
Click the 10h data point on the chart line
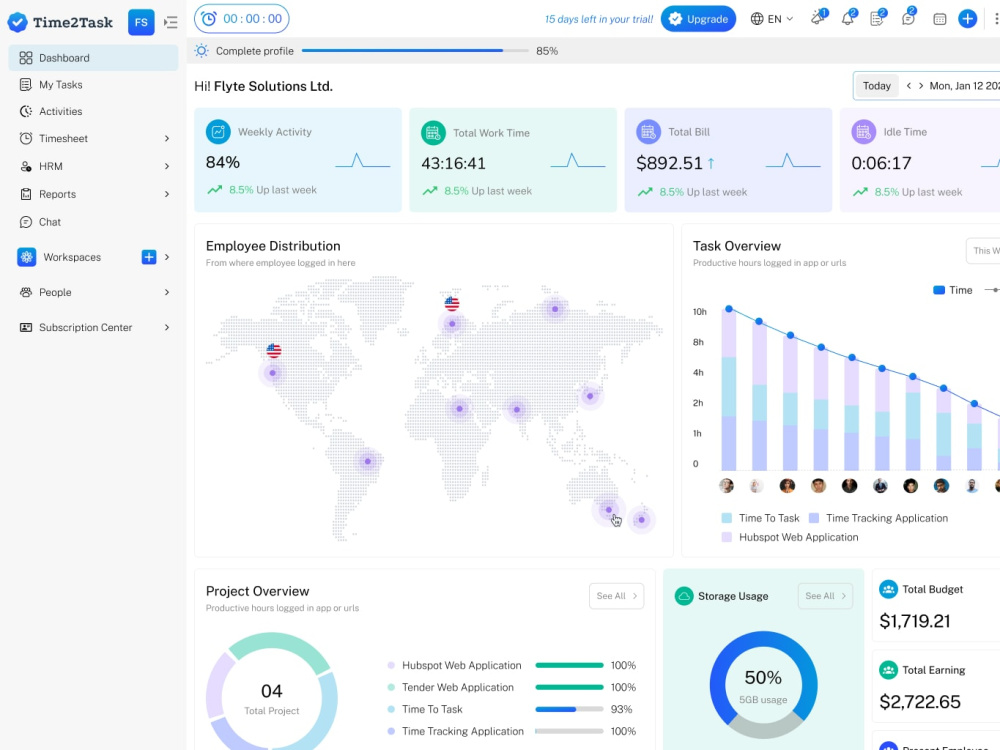click(729, 309)
